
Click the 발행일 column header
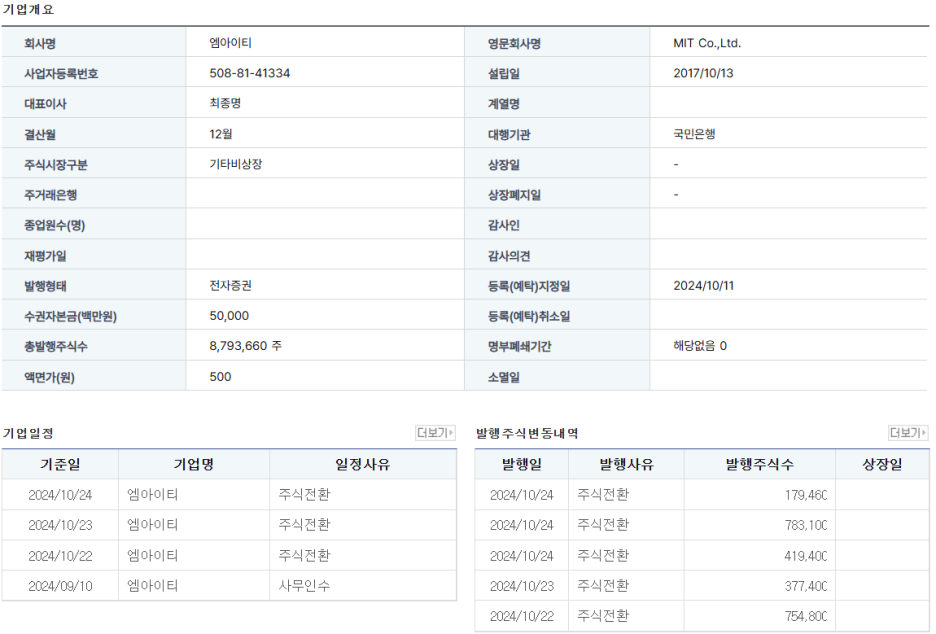tap(522, 464)
